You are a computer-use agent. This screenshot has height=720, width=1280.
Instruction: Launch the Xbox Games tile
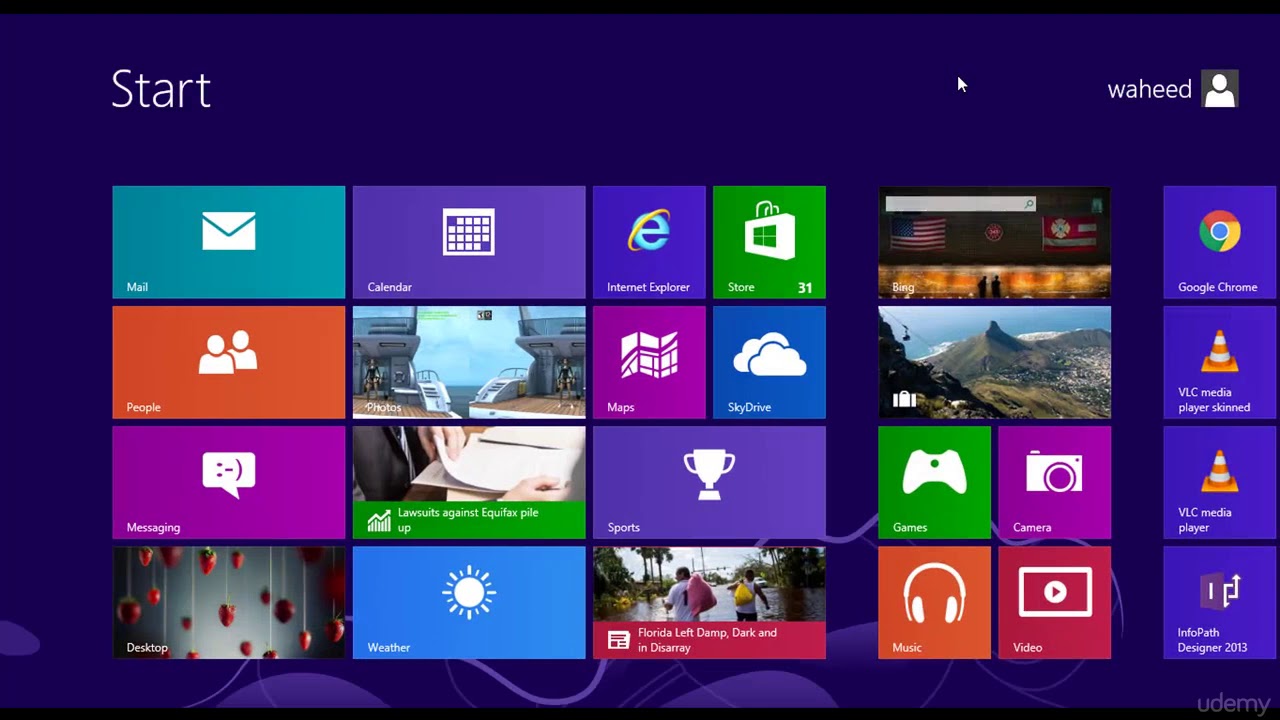[x=934, y=482]
